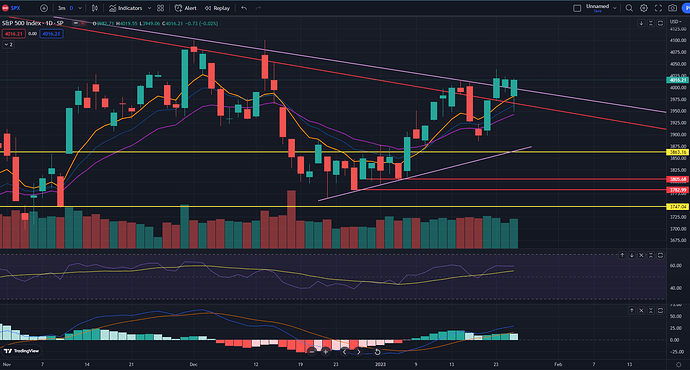690x370 pixels.
Task: Toggle the SPX symbol visibility in legend
Action: [76, 23]
